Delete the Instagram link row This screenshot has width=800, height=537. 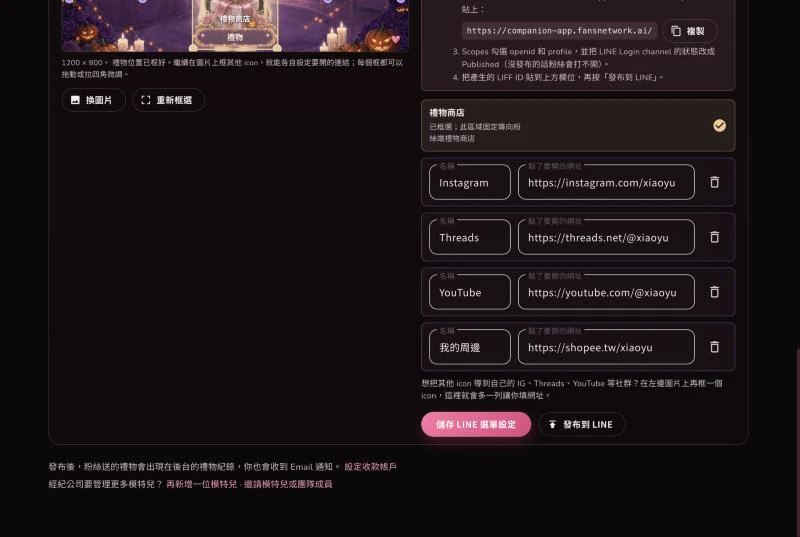(714, 182)
